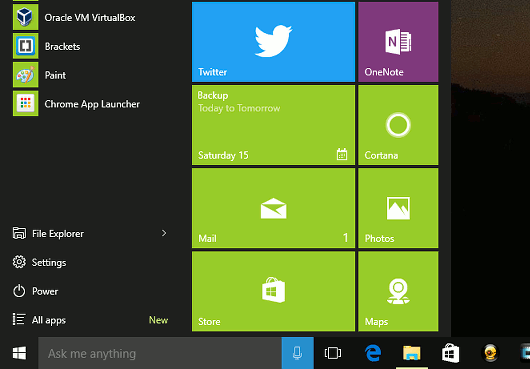Click the File Explorer label
The height and width of the screenshot is (369, 530).
[x=58, y=233]
